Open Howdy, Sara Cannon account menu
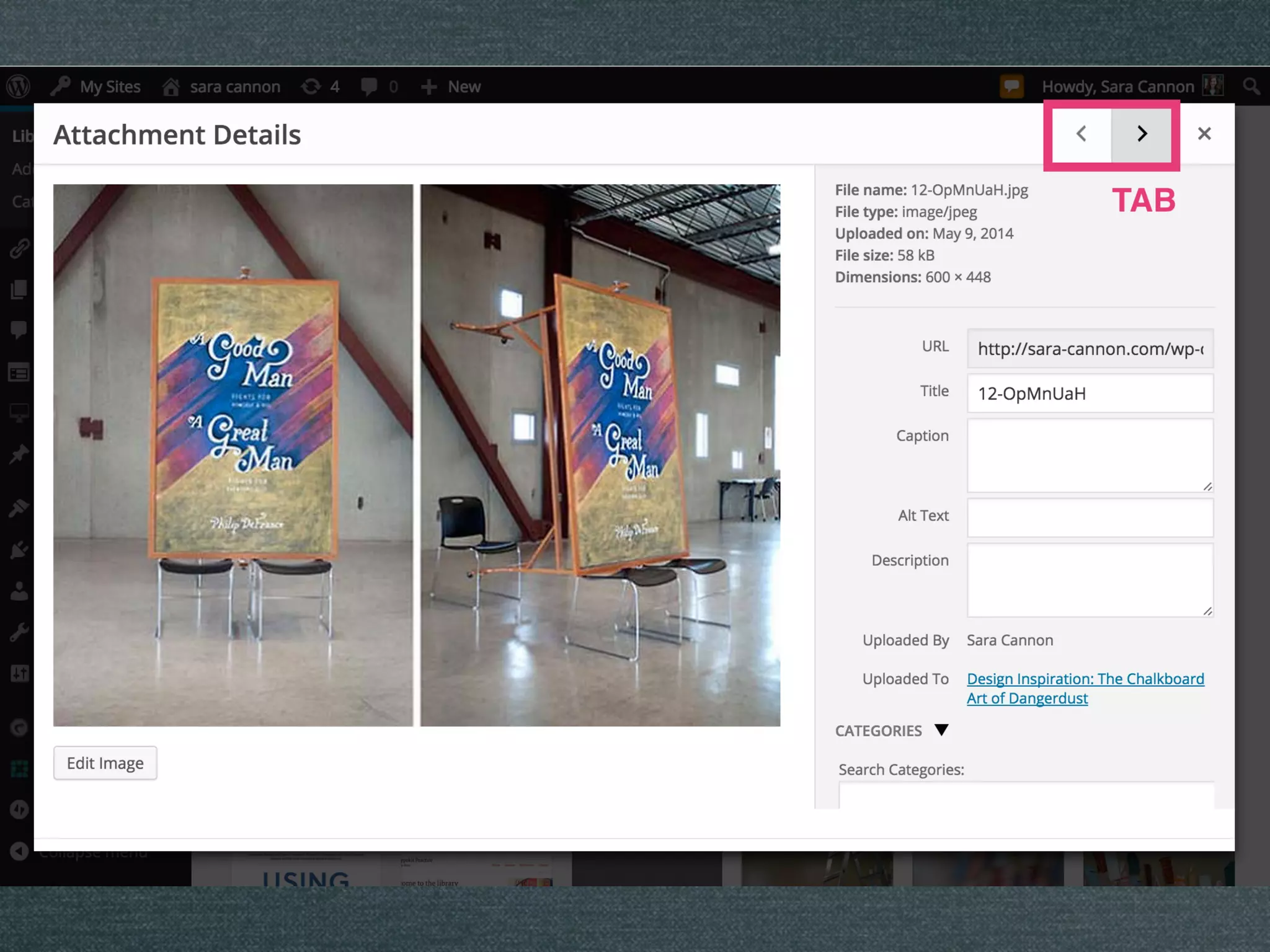 tap(1117, 87)
